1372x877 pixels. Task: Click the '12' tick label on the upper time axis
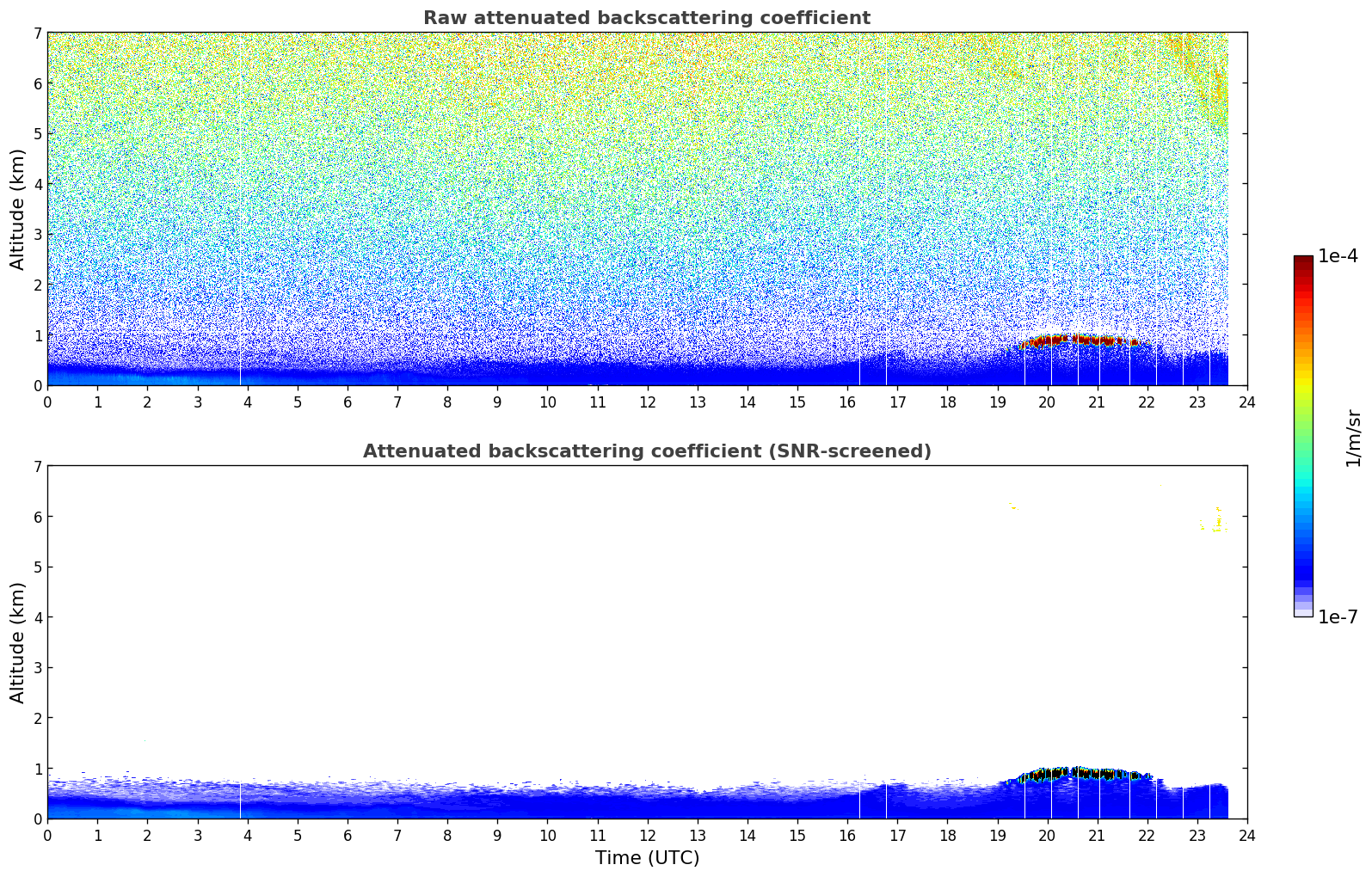(647, 402)
